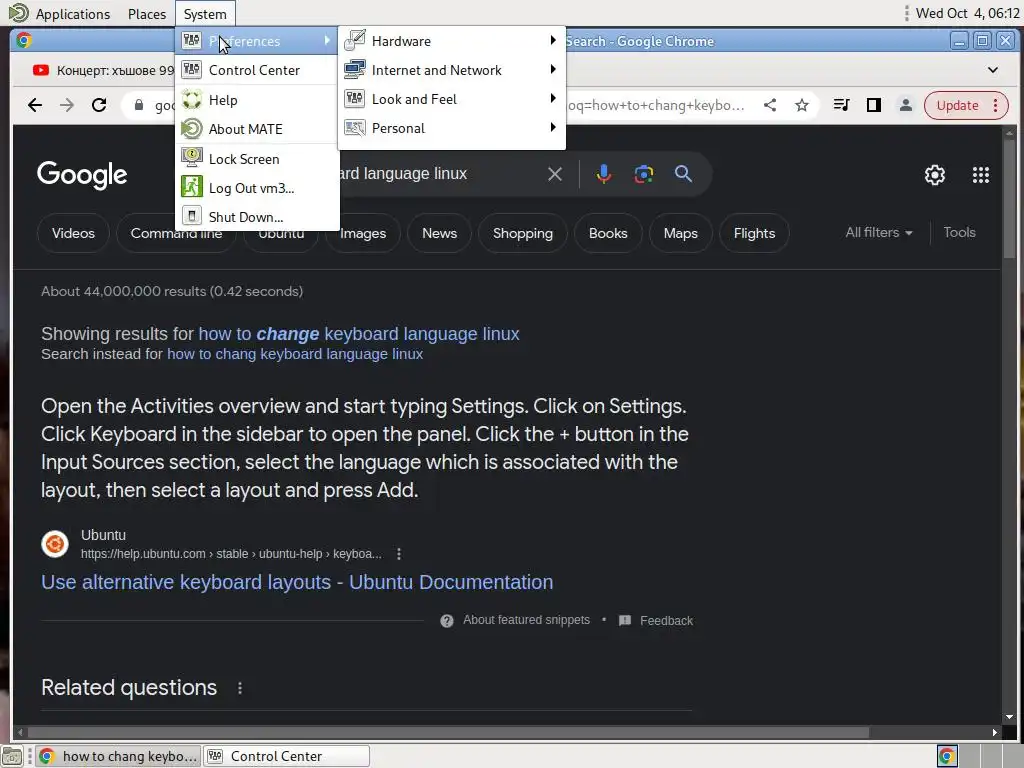Open Internet and Network submenu
The width and height of the screenshot is (1024, 768).
pos(451,70)
